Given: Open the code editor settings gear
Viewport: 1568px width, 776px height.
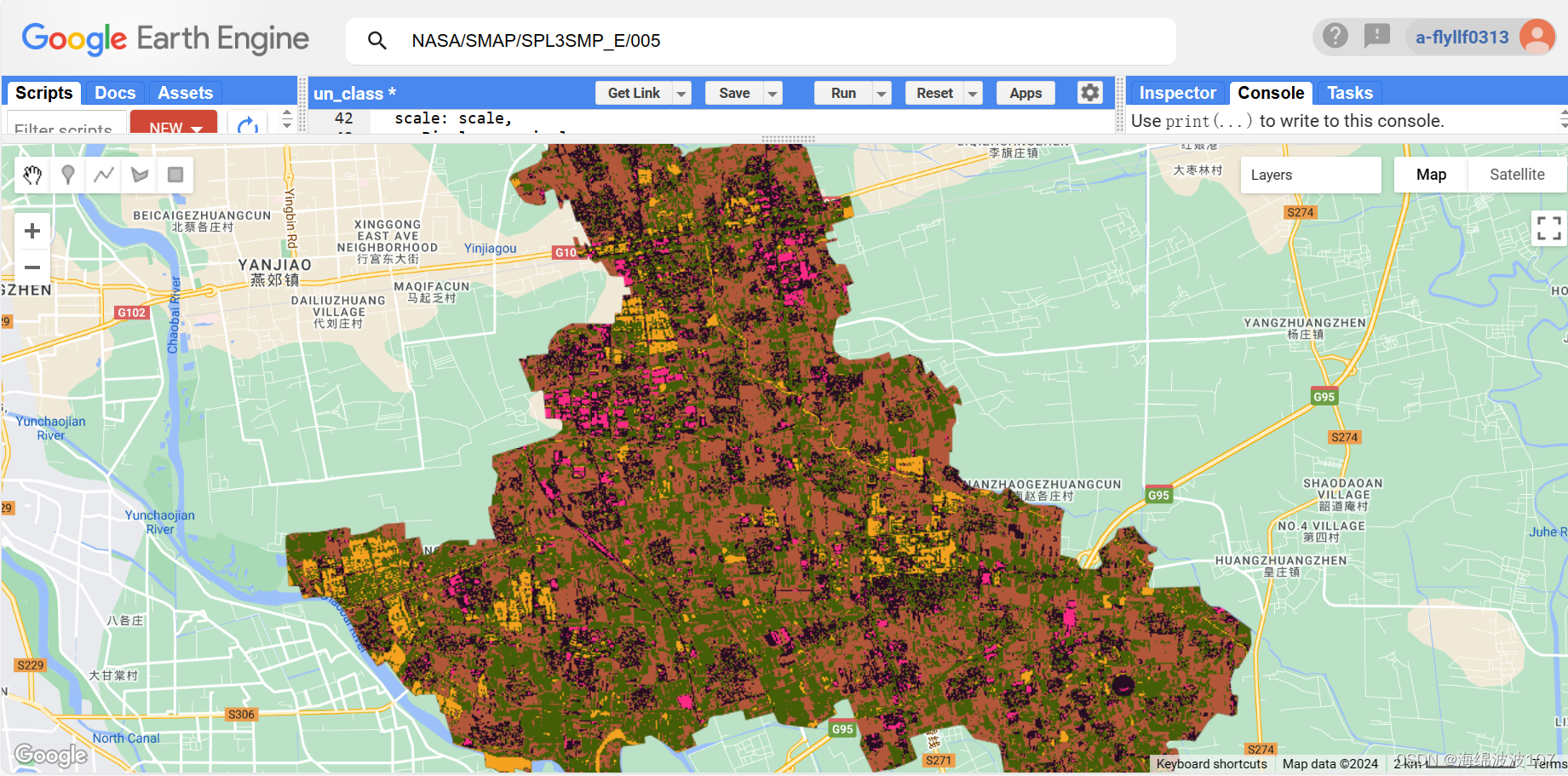Looking at the screenshot, I should coord(1090,92).
